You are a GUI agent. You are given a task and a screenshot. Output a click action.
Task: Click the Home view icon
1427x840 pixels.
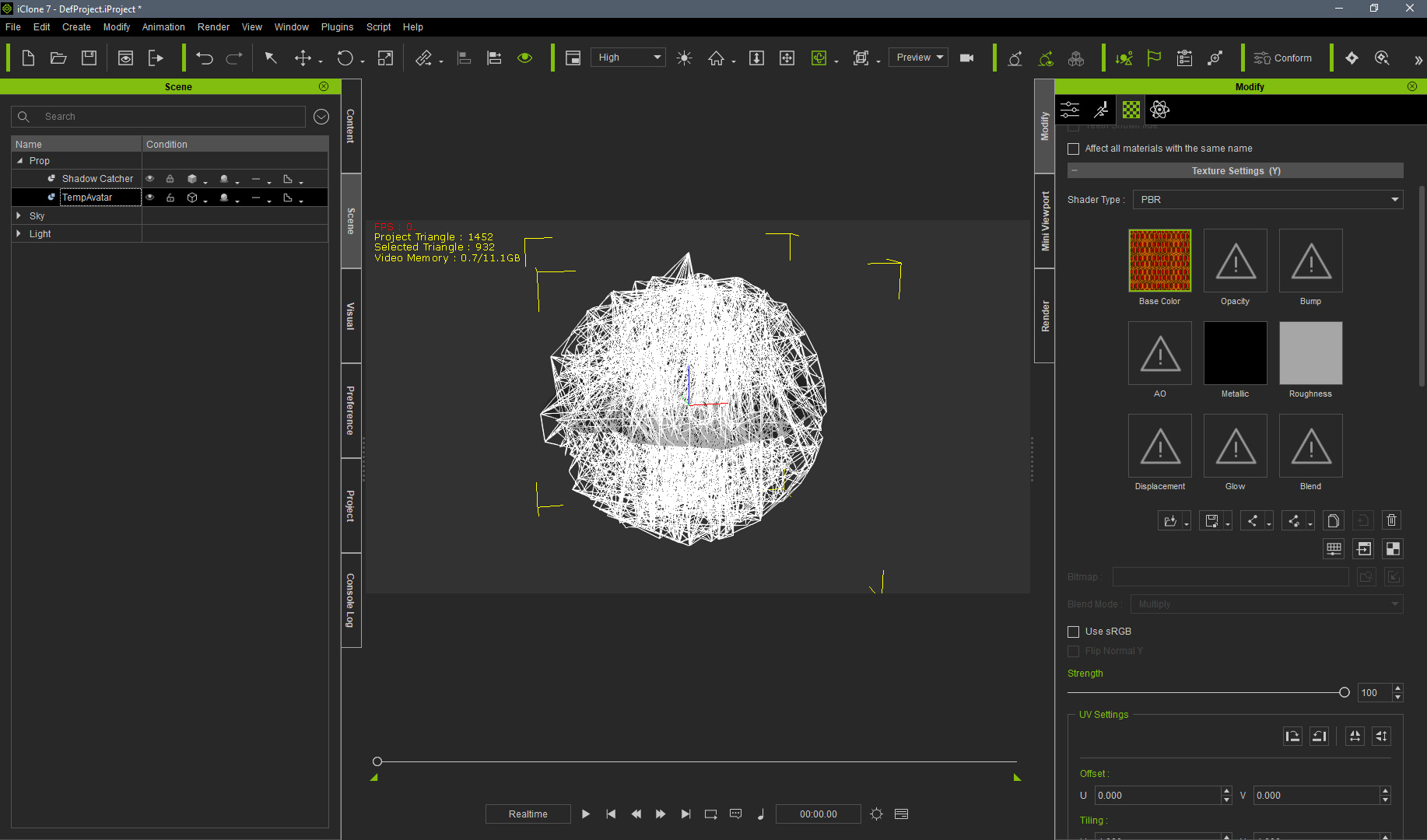(716, 58)
